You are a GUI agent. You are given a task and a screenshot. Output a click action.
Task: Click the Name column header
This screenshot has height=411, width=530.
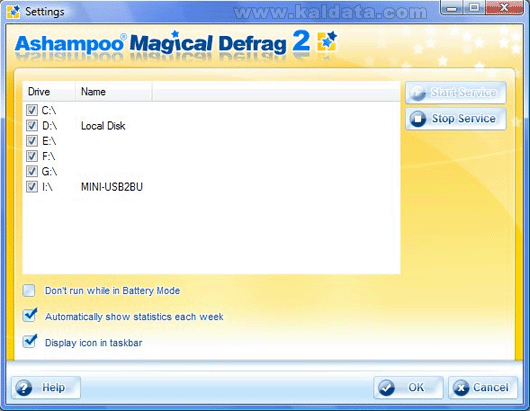pos(114,92)
